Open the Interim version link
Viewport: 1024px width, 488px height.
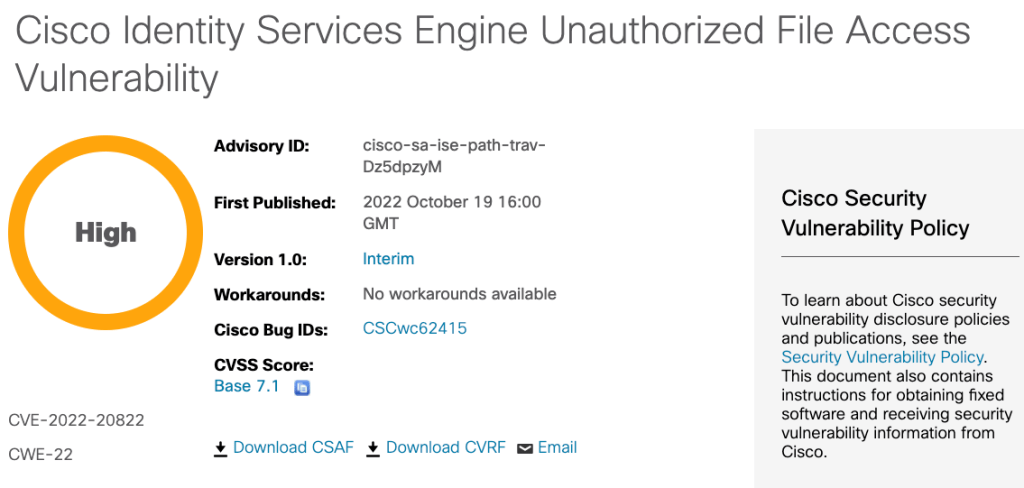click(388, 259)
